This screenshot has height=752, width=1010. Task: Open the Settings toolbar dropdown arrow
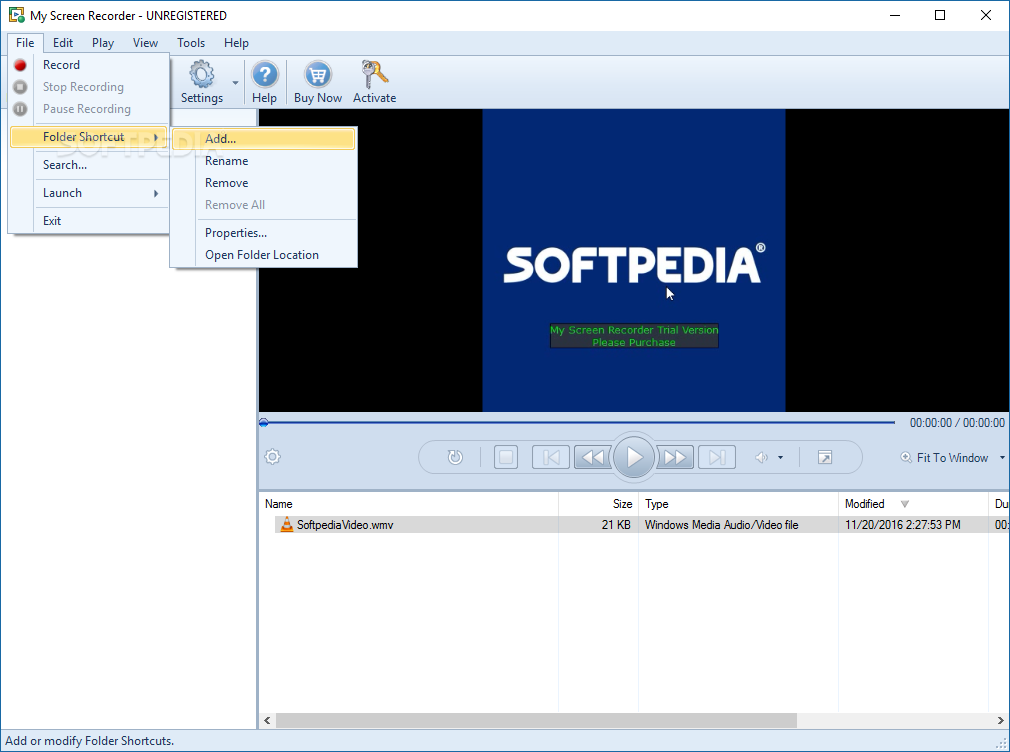(235, 82)
